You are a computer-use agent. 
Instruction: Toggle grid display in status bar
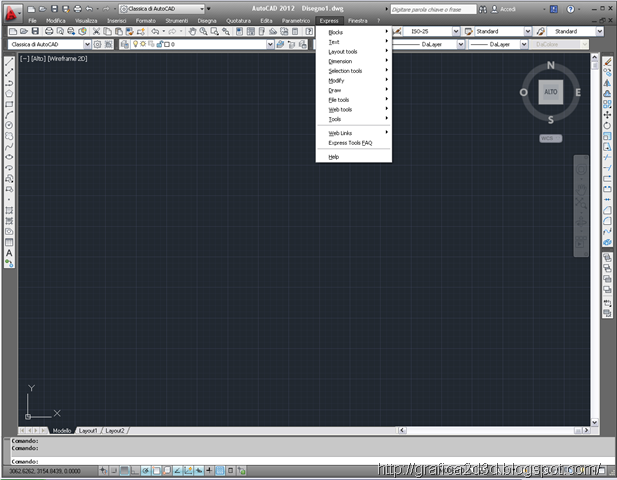(124, 470)
